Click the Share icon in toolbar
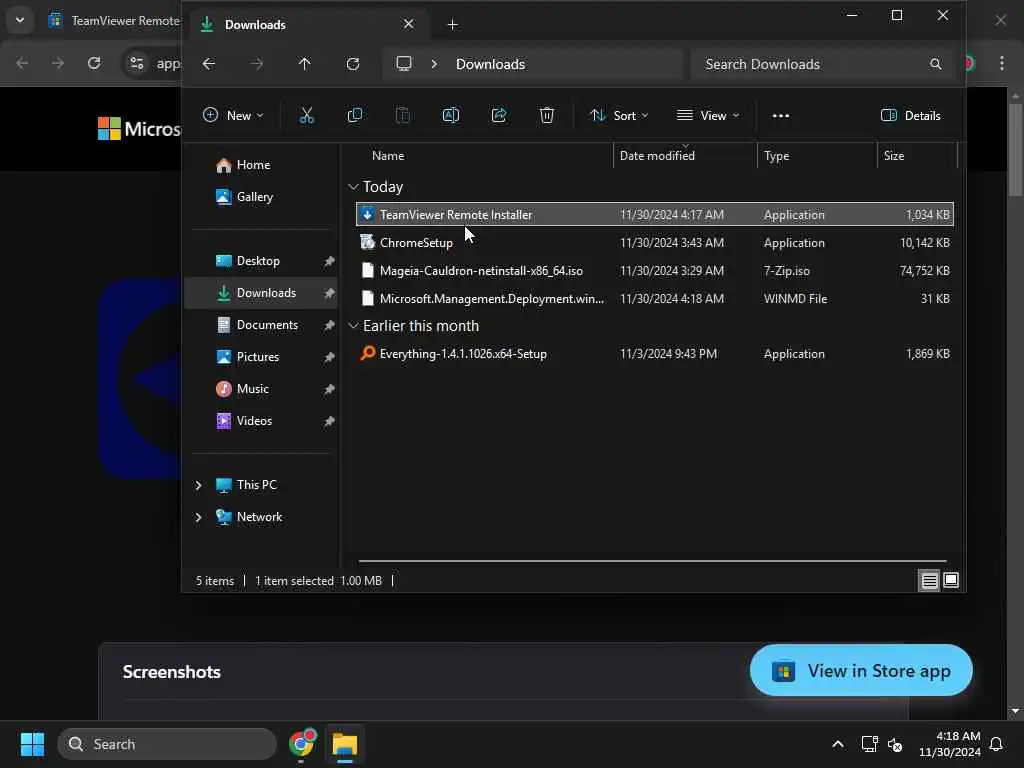The width and height of the screenshot is (1024, 768). [499, 116]
